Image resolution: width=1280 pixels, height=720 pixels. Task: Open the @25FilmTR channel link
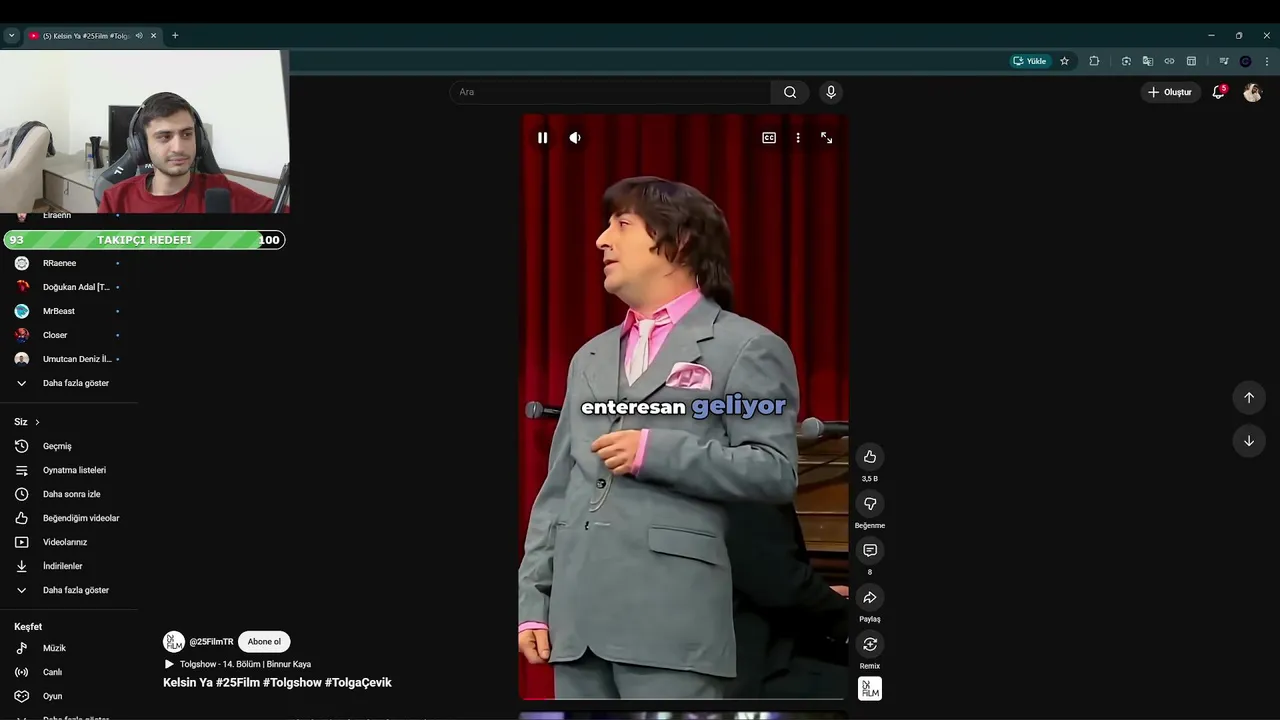[211, 642]
